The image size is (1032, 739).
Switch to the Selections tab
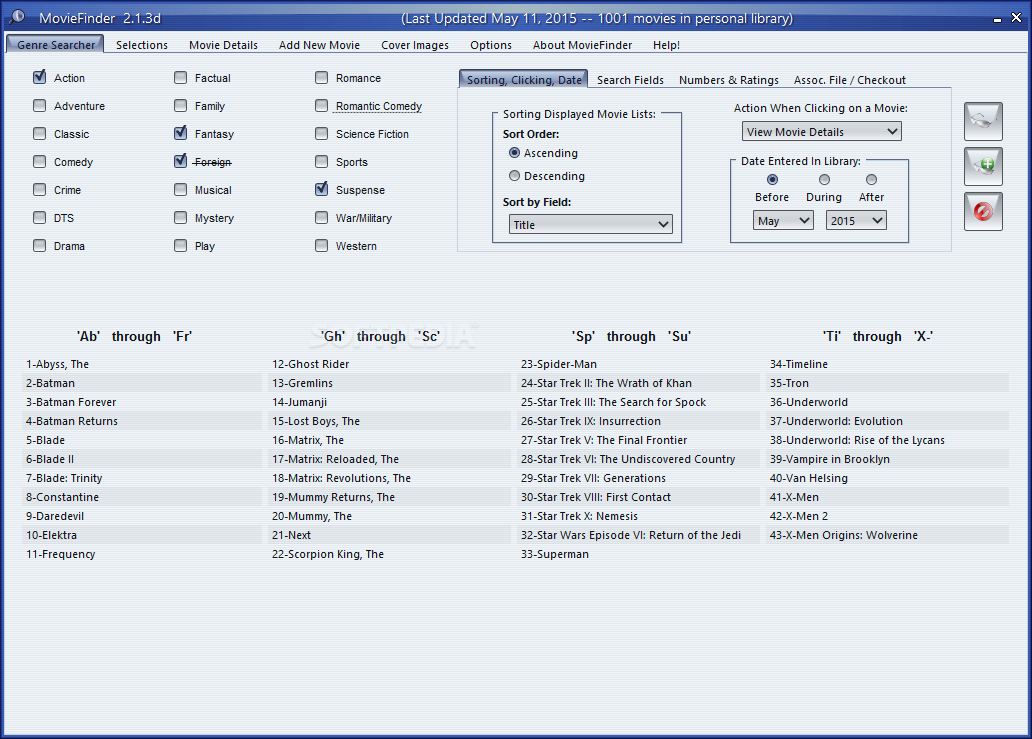click(x=142, y=45)
